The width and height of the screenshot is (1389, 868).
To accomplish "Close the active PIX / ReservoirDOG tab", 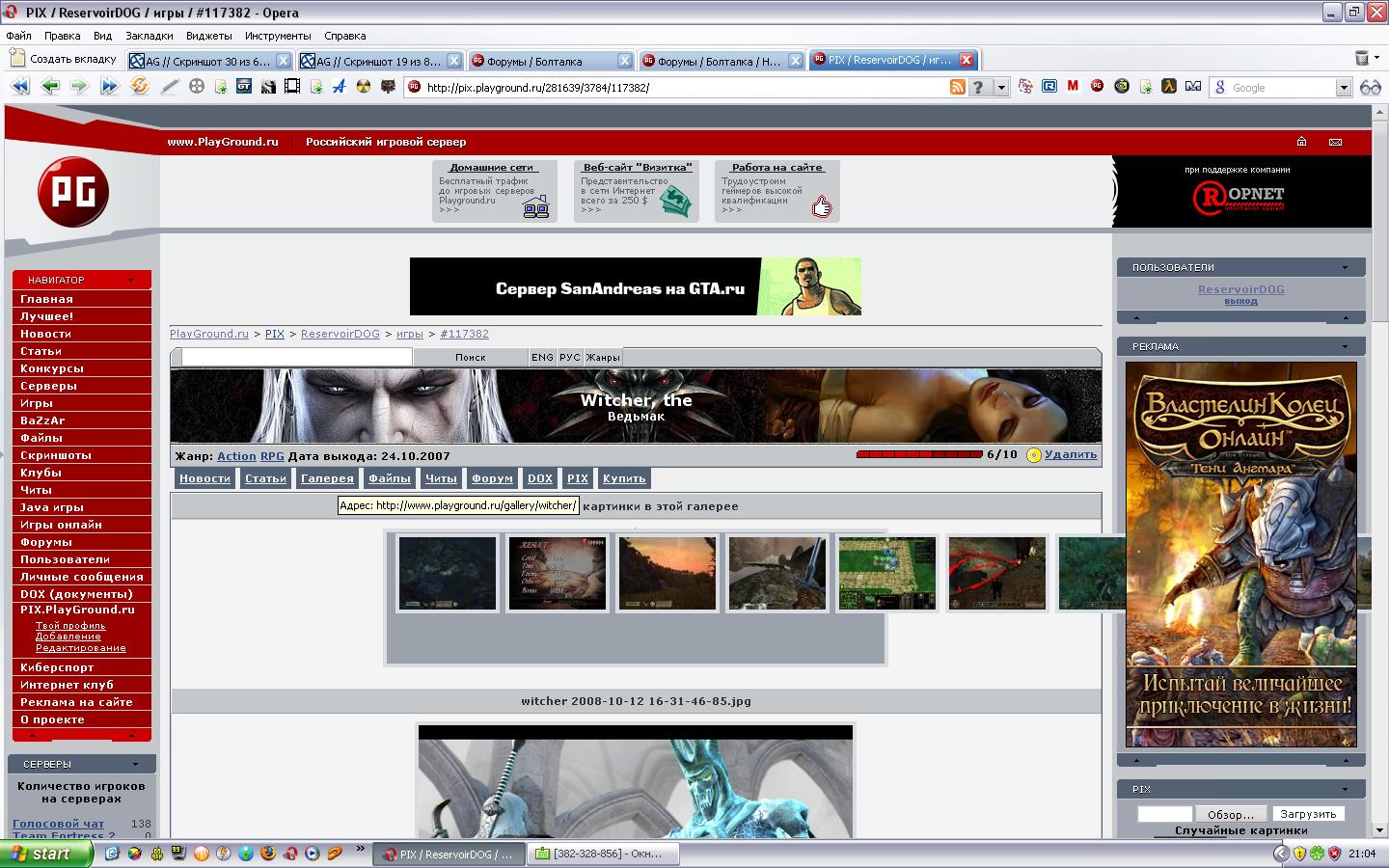I will click(x=966, y=60).
